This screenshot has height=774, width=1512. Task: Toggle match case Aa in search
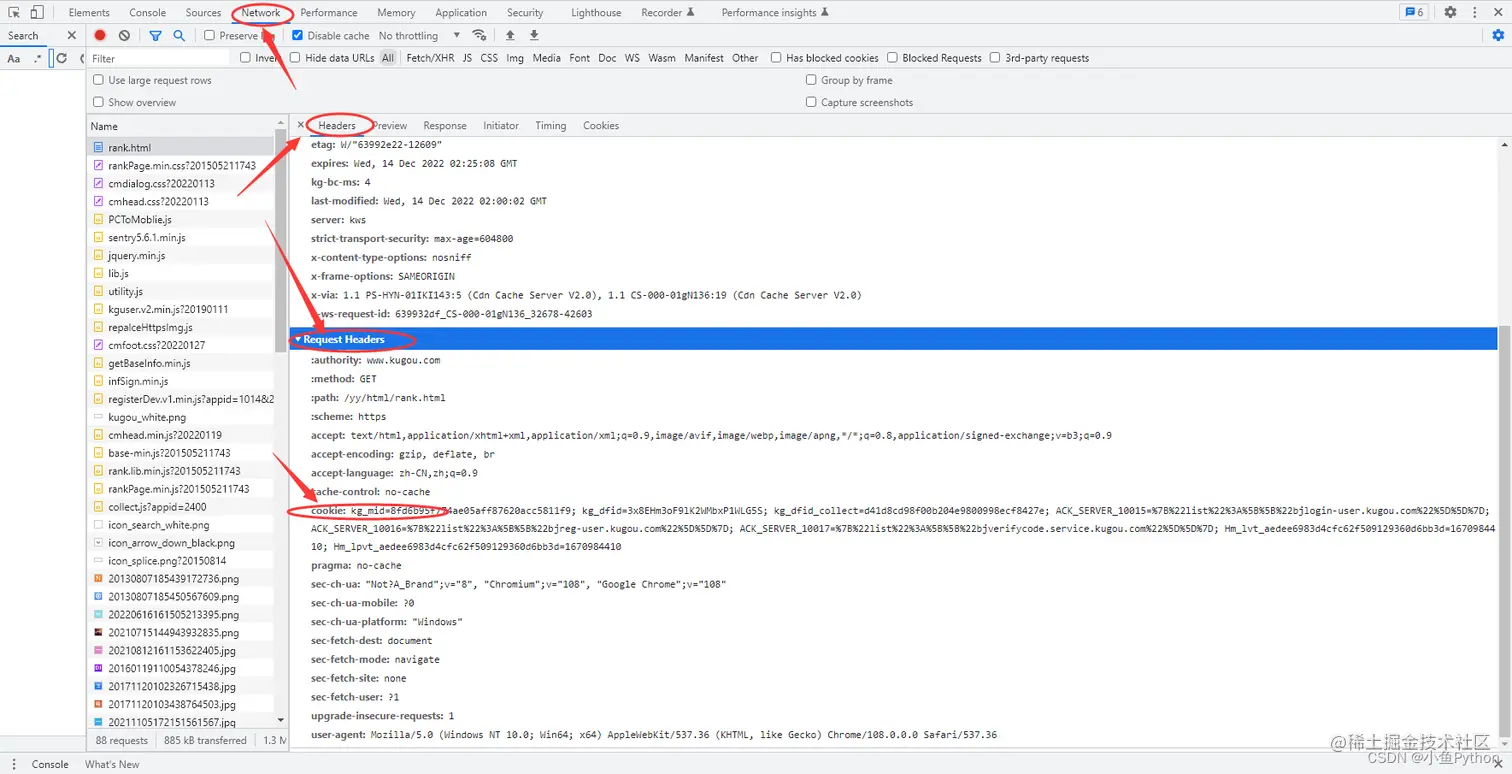[14, 58]
